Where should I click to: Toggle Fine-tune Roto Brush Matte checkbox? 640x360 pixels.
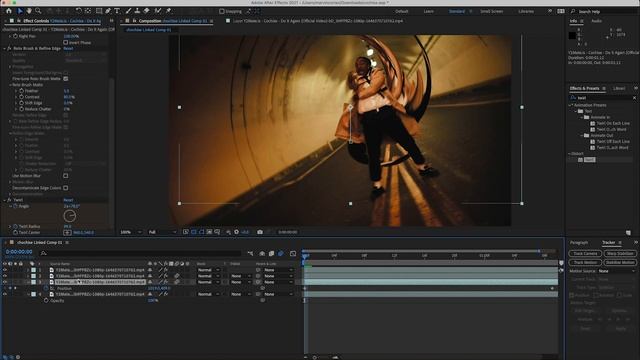(66, 78)
